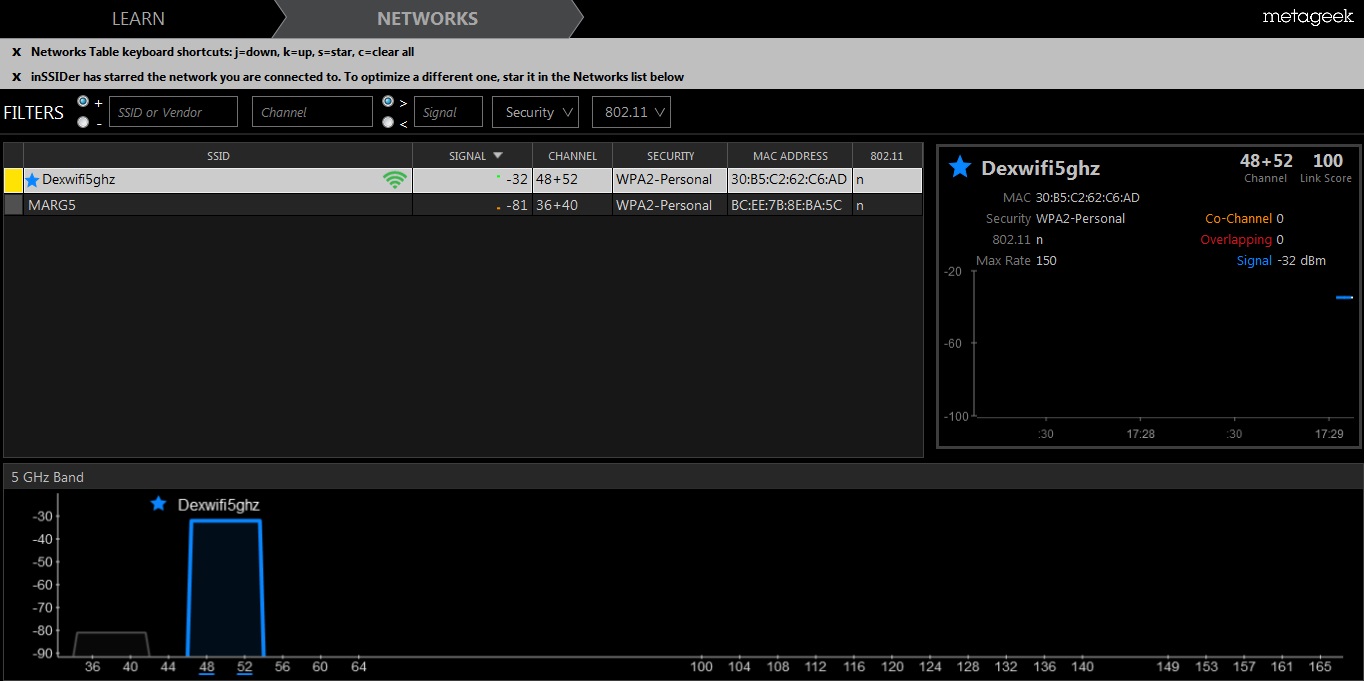Open the Security filter dropdown
This screenshot has height=681, width=1366.
[x=535, y=112]
